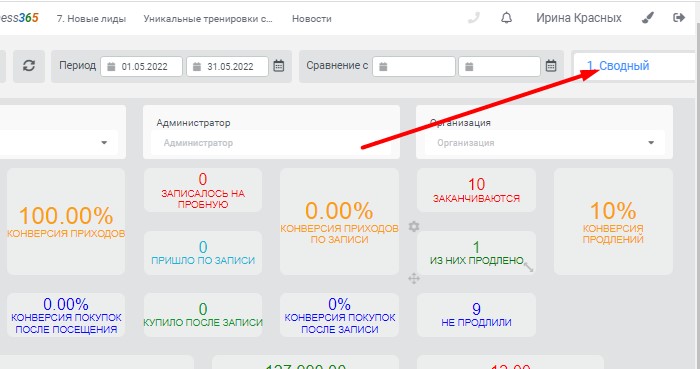Image resolution: width=700 pixels, height=369 pixels.
Task: Expand the left filter dropdown arrow
Action: pos(104,143)
